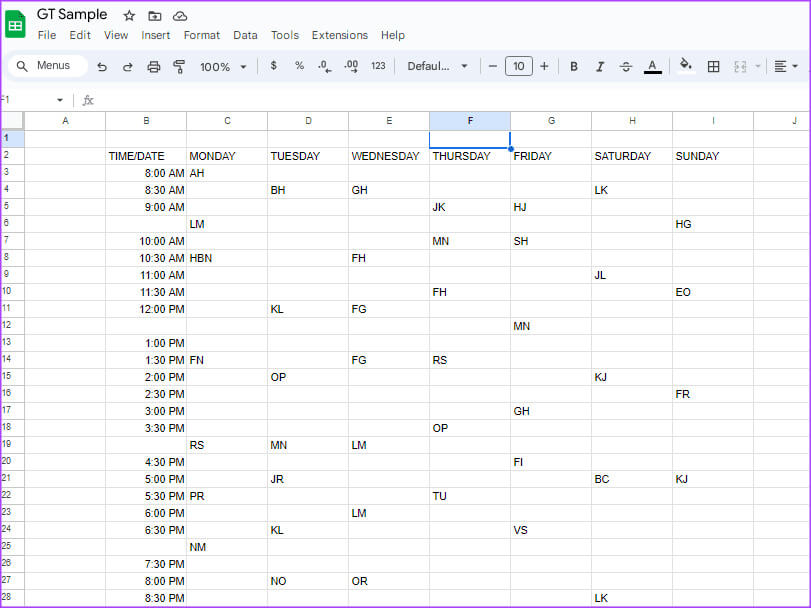Select the THURSDAY header cell
Image resolution: width=811 pixels, height=608 pixels.
tap(469, 156)
